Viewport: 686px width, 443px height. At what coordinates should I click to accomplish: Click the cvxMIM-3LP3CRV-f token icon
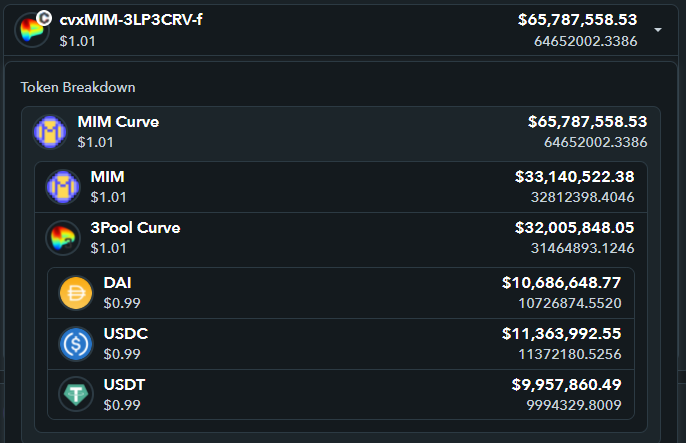[x=32, y=30]
